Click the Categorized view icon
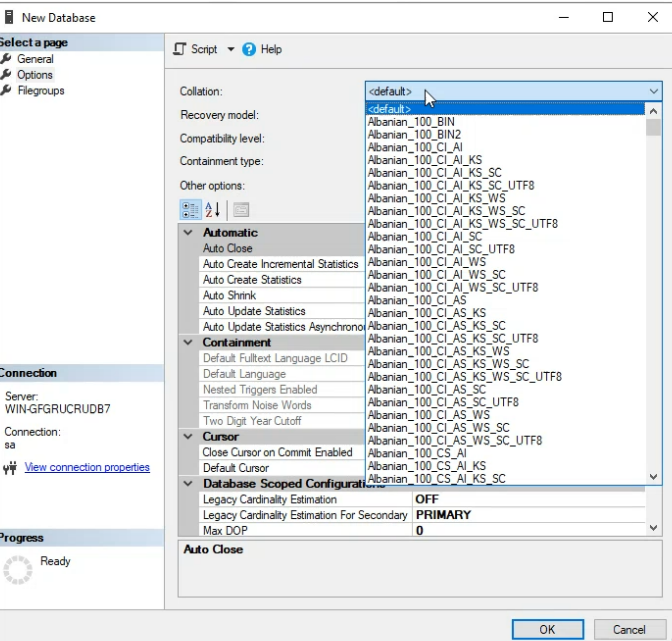 click(190, 210)
